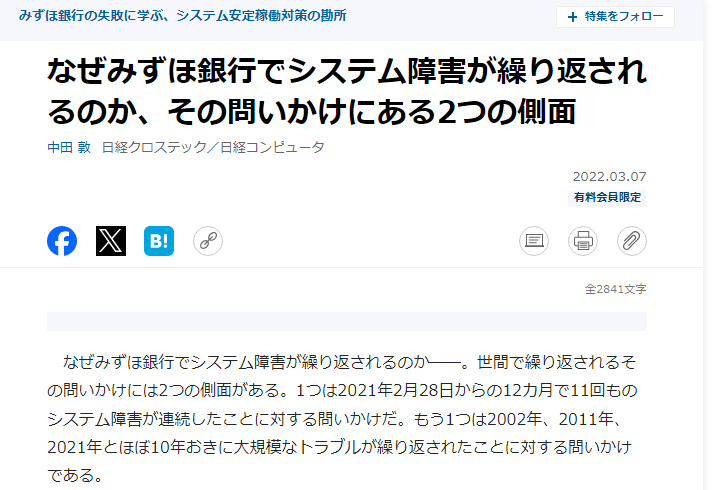Print the article using the printer icon
Screen dimensions: 716x490
click(x=583, y=241)
